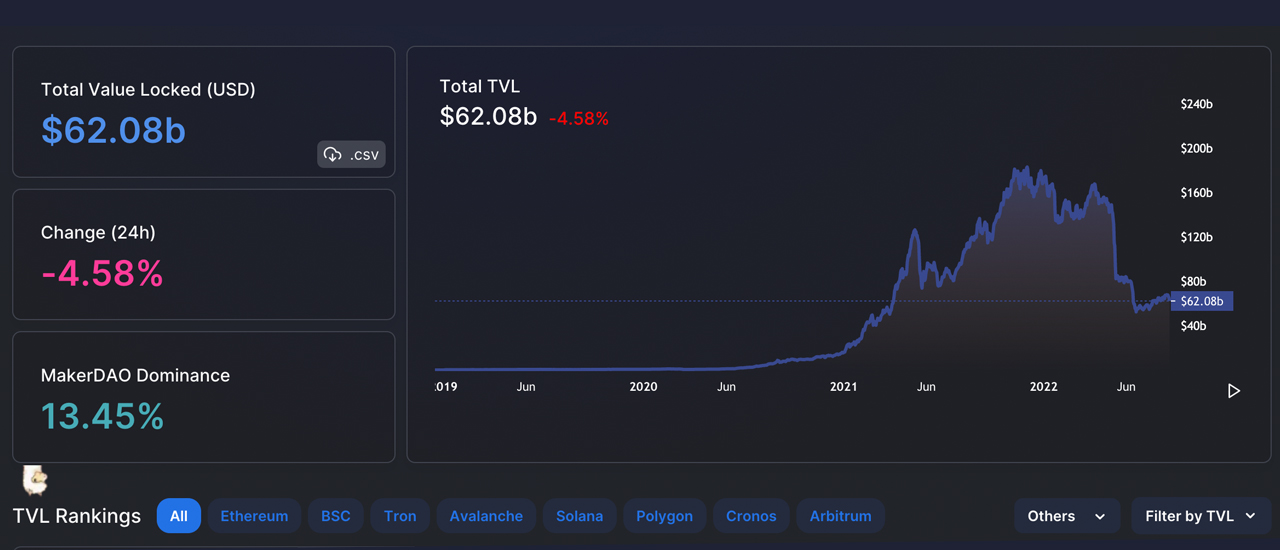Click the Change (24h) label
The image size is (1280, 550).
[x=98, y=232]
